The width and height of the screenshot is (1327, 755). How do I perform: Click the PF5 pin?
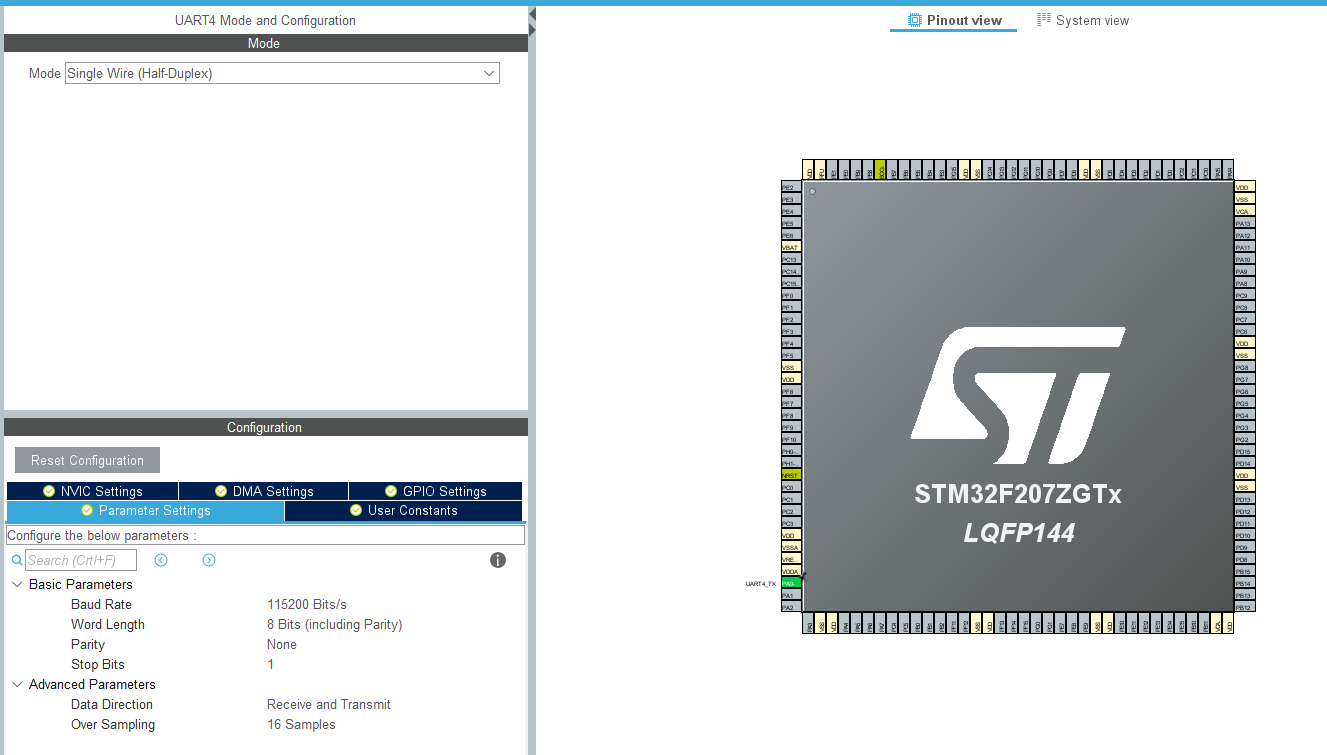[x=791, y=355]
